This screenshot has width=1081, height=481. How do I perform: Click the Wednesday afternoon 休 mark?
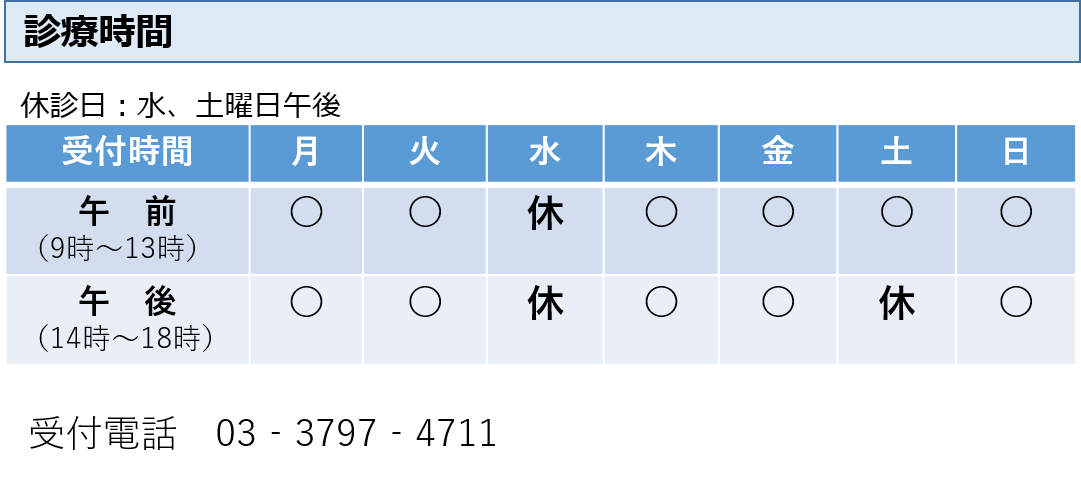click(545, 304)
